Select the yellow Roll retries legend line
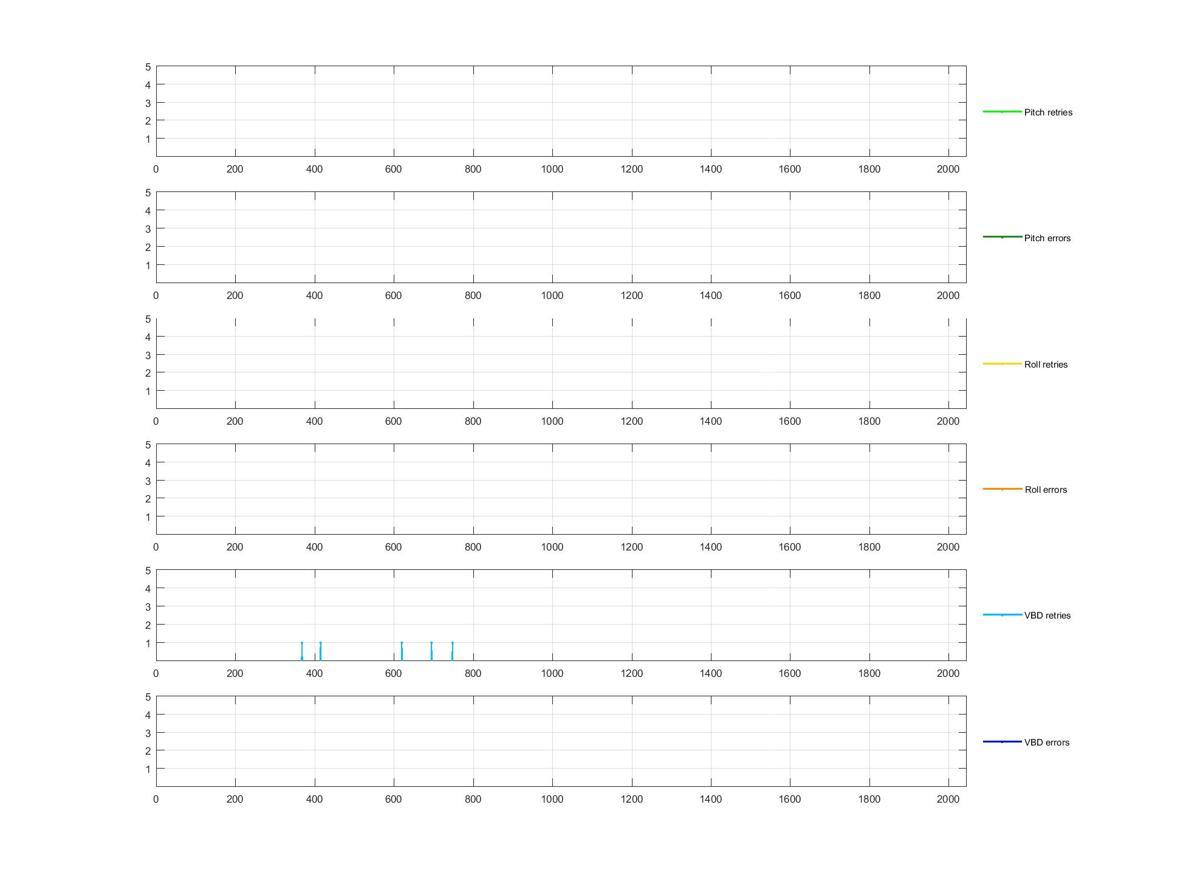 tap(1002, 364)
